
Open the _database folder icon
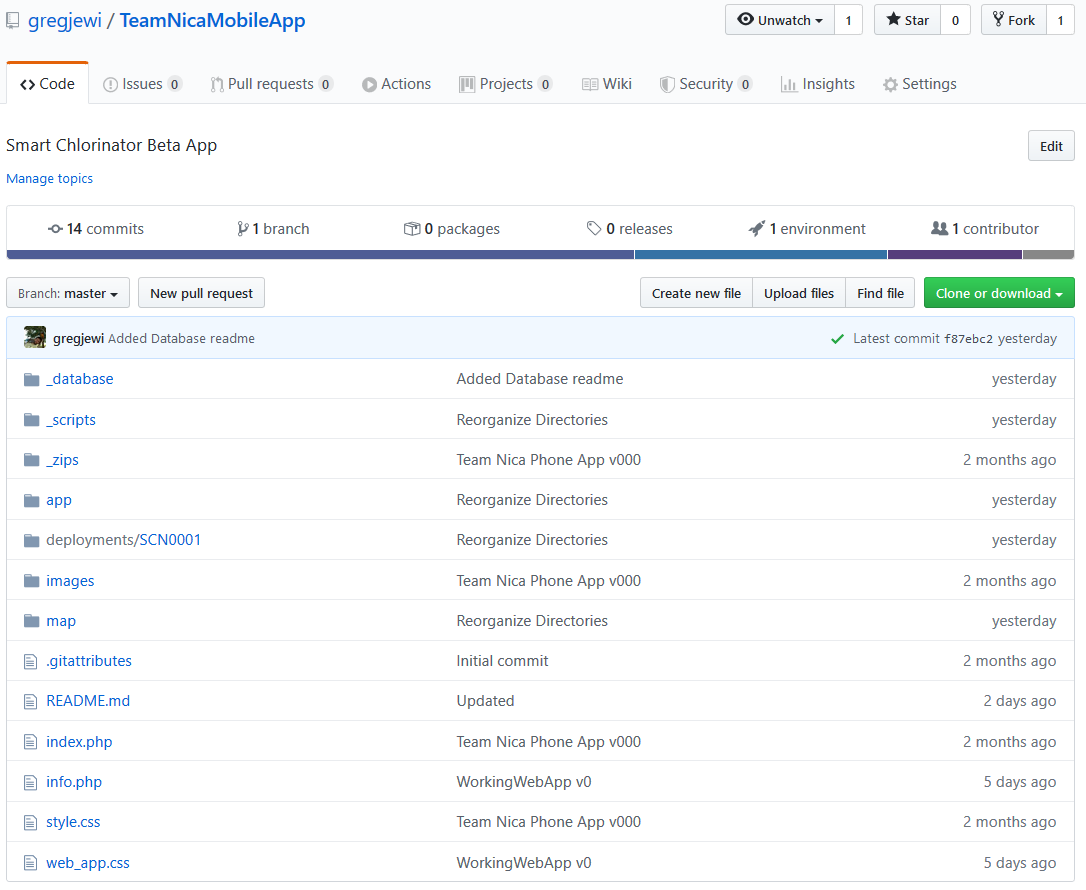tap(31, 380)
